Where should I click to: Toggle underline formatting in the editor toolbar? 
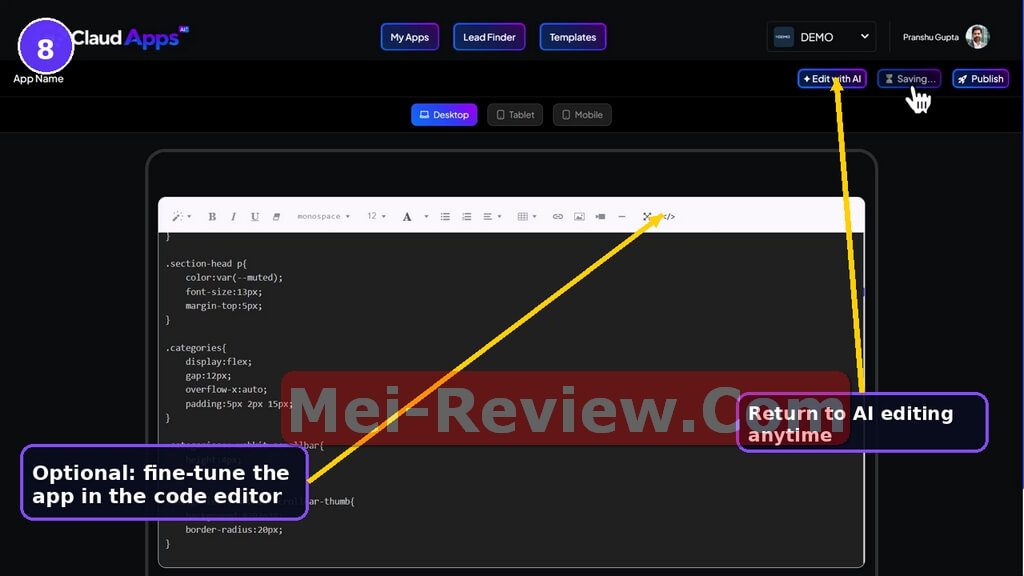click(x=255, y=216)
